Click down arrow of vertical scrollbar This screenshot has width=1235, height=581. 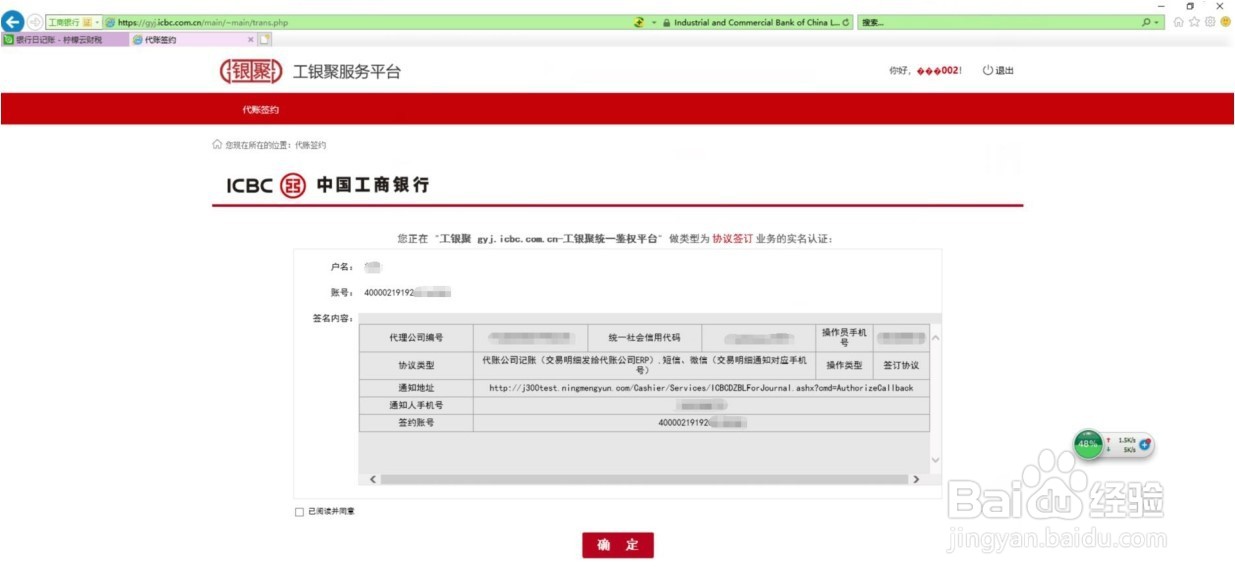pyautogui.click(x=935, y=460)
